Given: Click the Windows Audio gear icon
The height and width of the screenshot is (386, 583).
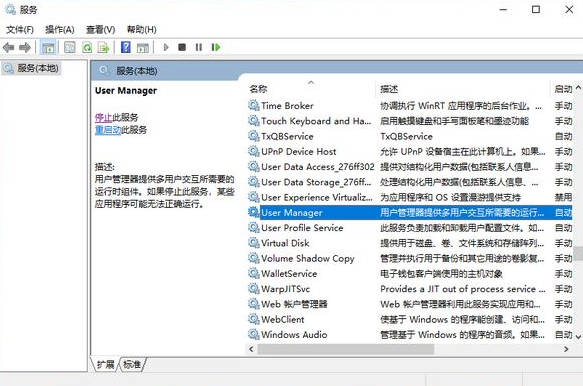Looking at the screenshot, I should click(254, 334).
